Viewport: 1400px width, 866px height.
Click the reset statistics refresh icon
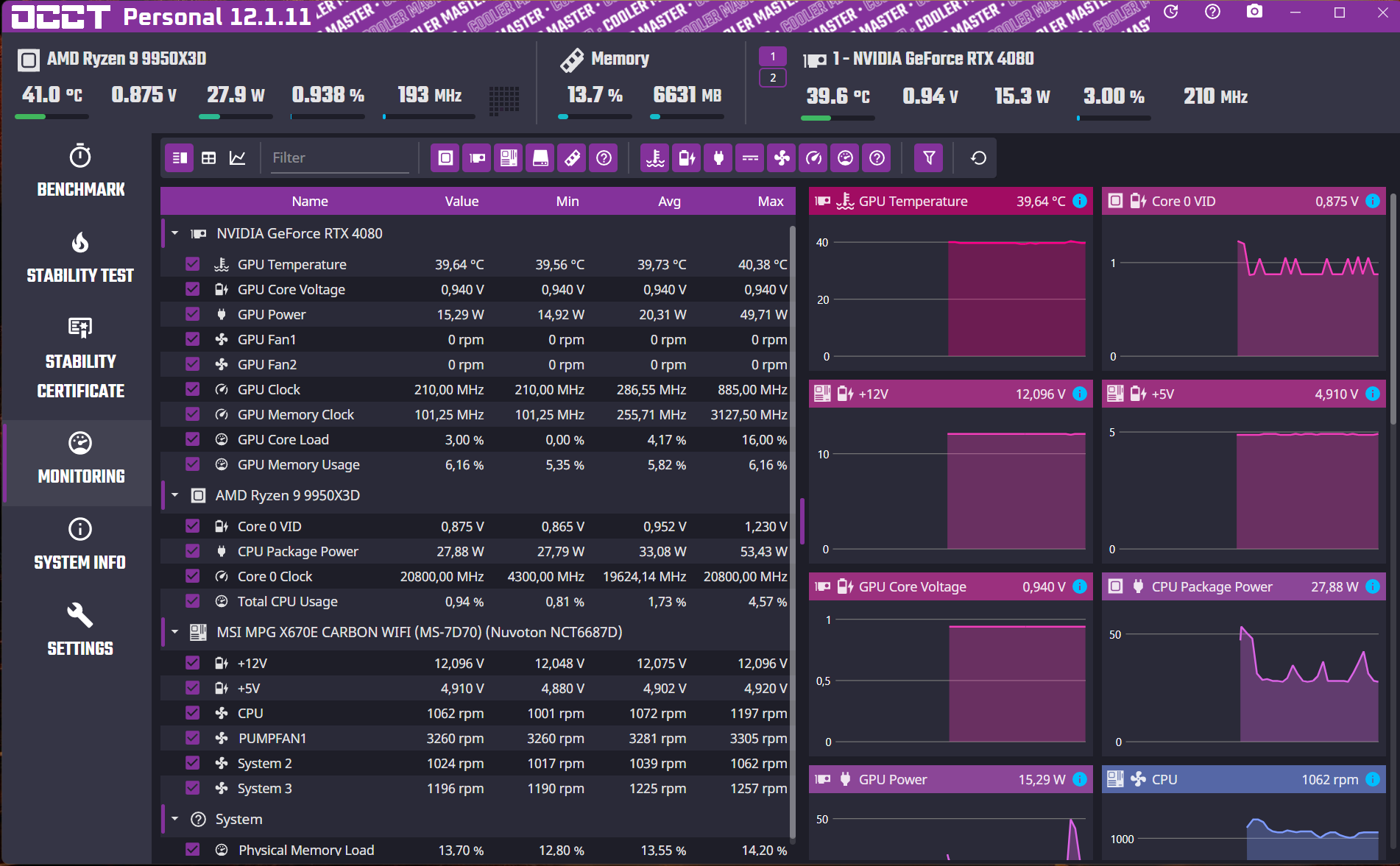[x=978, y=157]
